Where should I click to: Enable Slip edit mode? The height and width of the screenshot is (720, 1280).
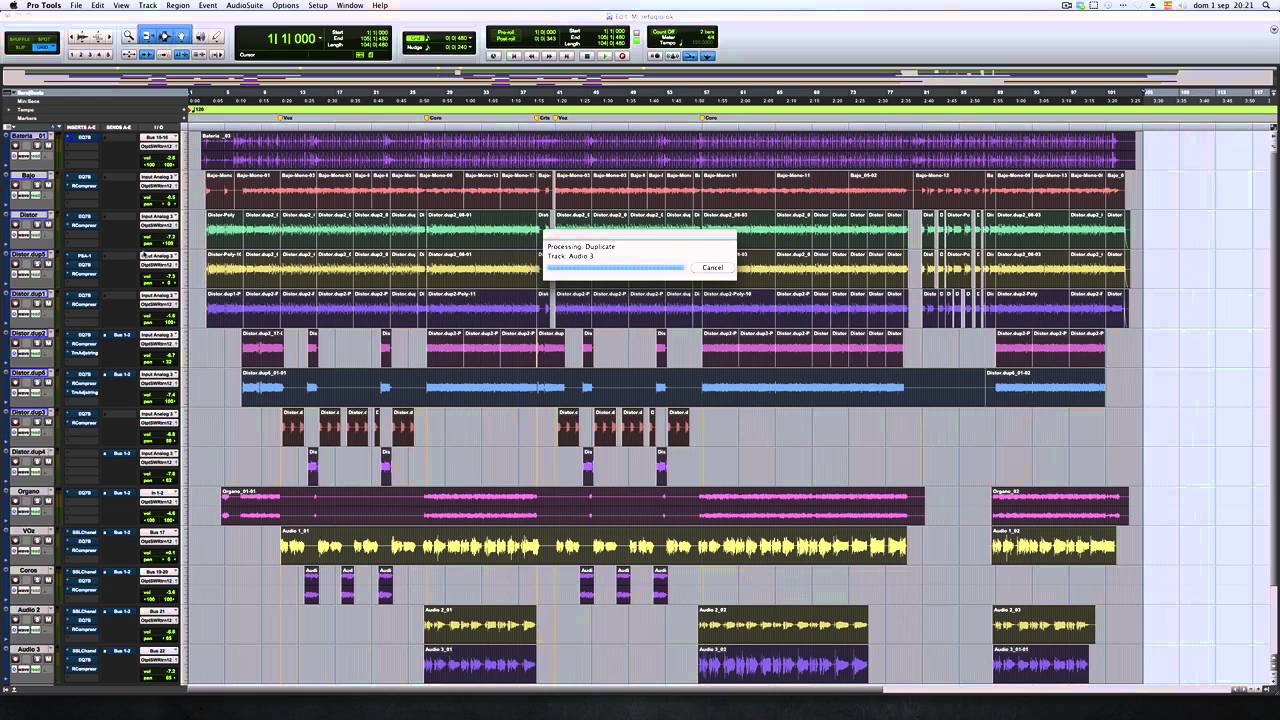point(19,47)
